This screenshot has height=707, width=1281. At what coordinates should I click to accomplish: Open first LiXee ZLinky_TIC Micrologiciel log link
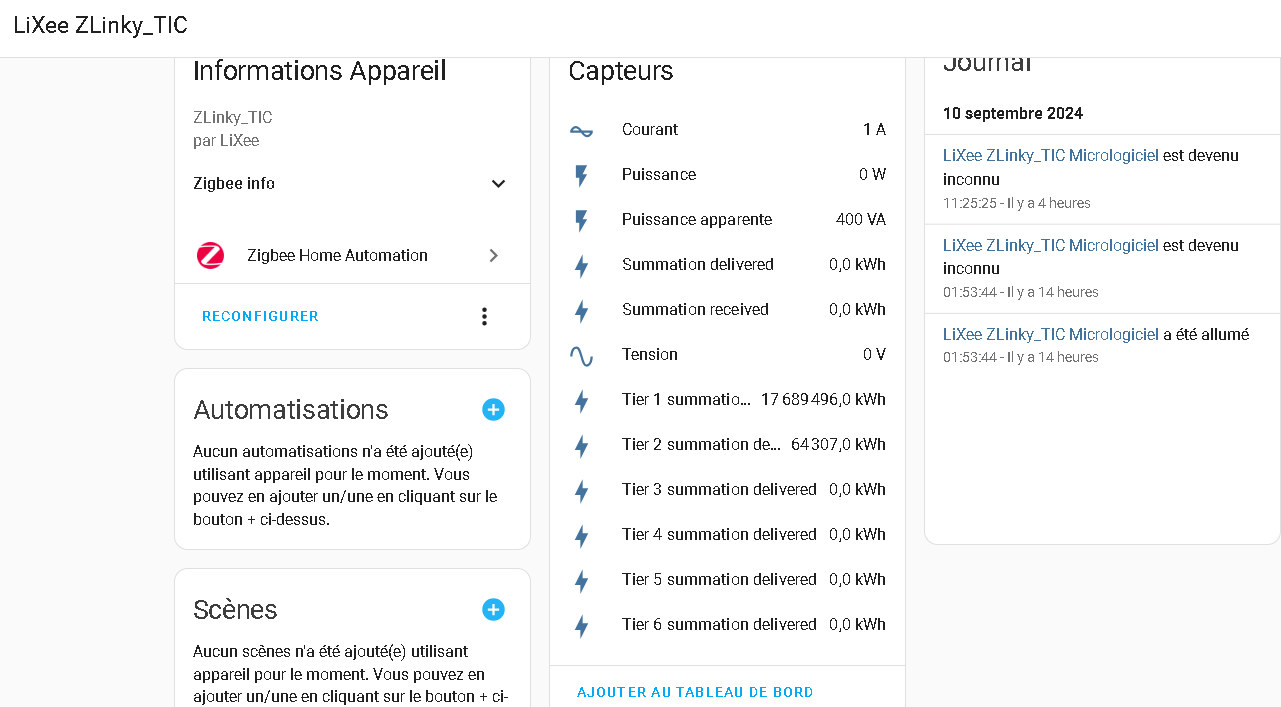[x=1051, y=156]
